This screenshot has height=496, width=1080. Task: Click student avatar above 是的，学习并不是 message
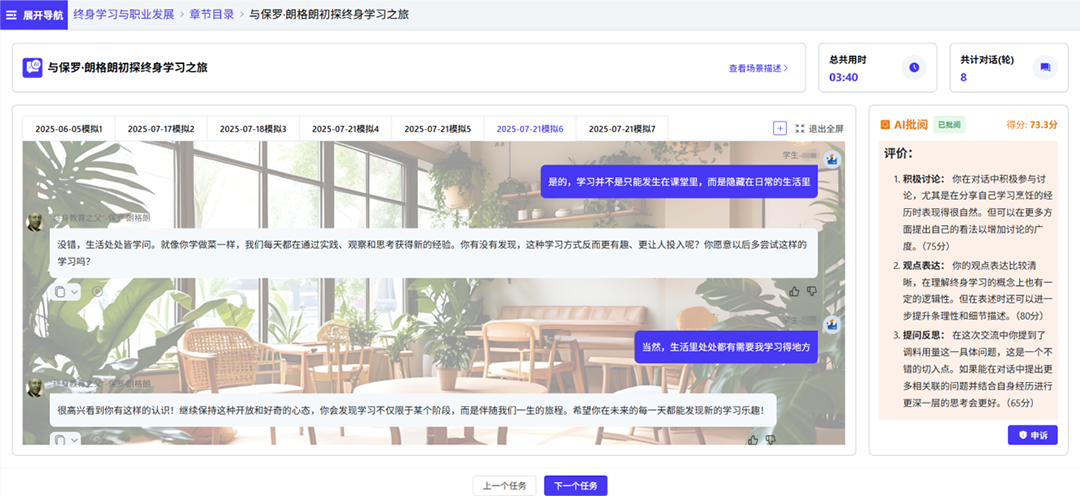click(x=832, y=159)
